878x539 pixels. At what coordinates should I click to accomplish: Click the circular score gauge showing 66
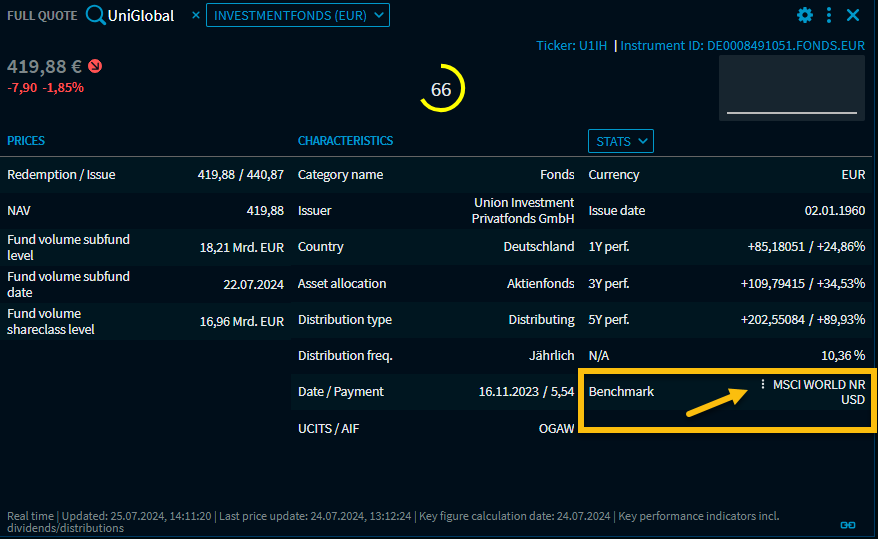[441, 89]
